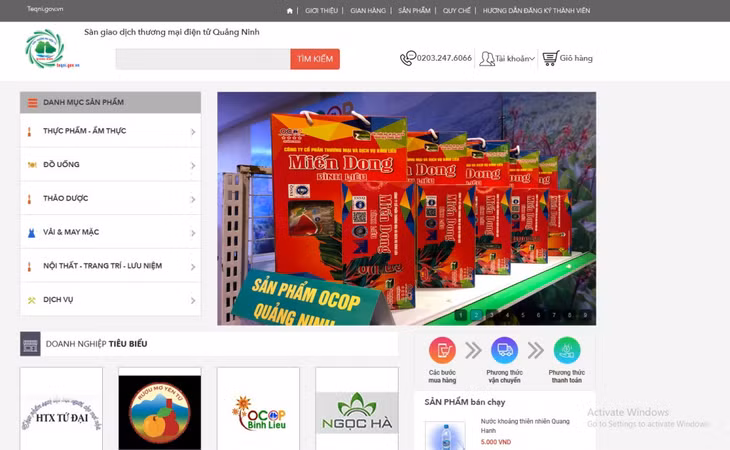Click the shopping cart icon

tap(550, 58)
